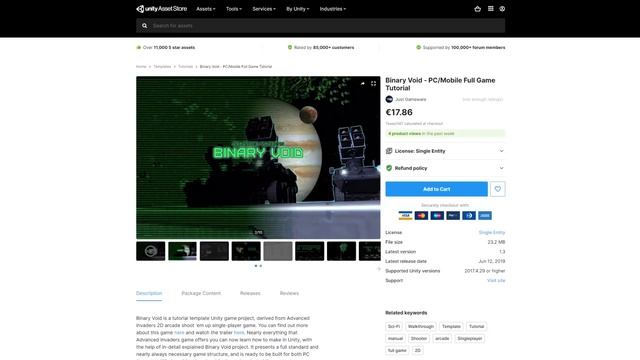
Task: Select the seventh preview thumbnail
Action: click(x=342, y=251)
